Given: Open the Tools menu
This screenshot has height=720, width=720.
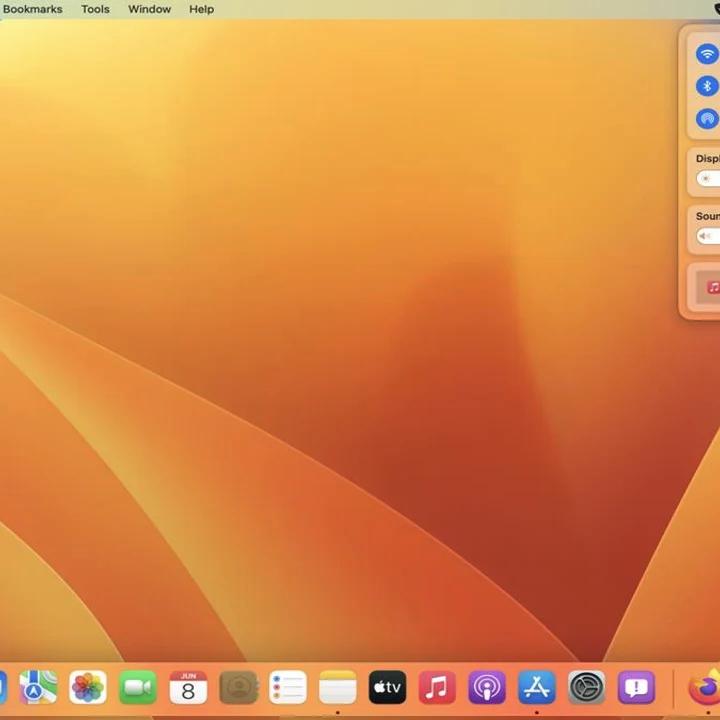Looking at the screenshot, I should [x=95, y=9].
